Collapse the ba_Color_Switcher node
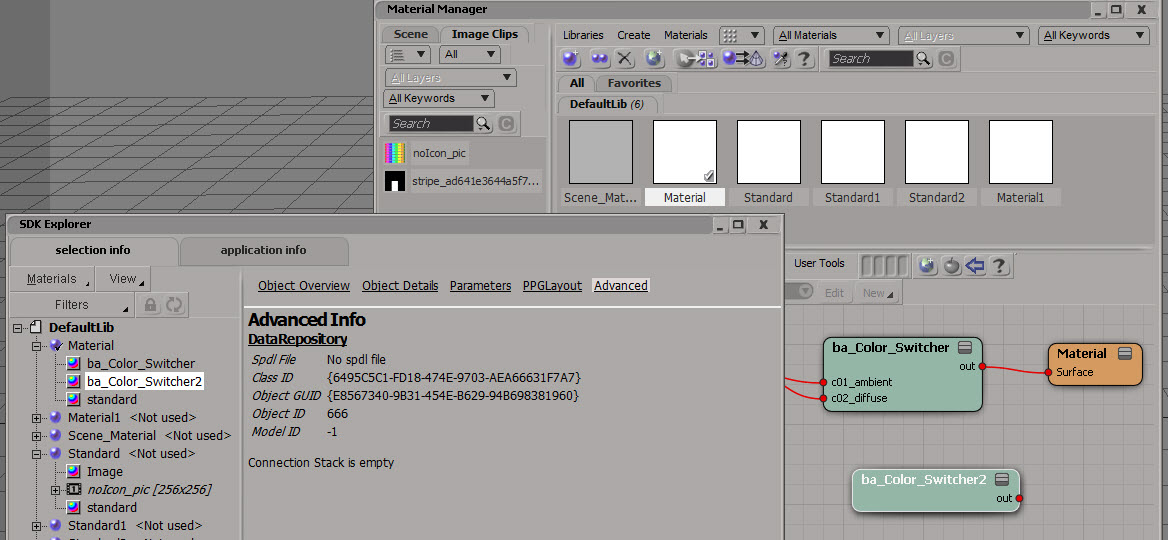 (965, 348)
